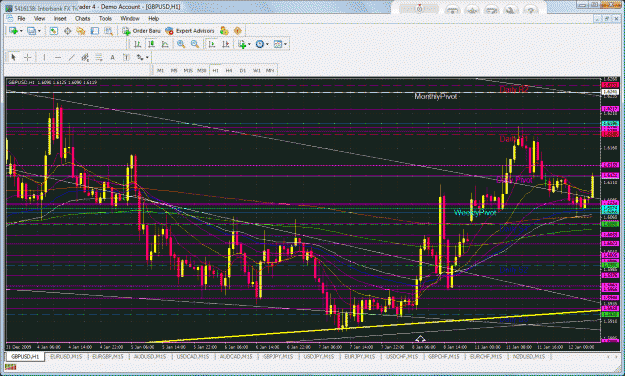Switch to the GBPJPY,M15 chart tab

click(277, 356)
